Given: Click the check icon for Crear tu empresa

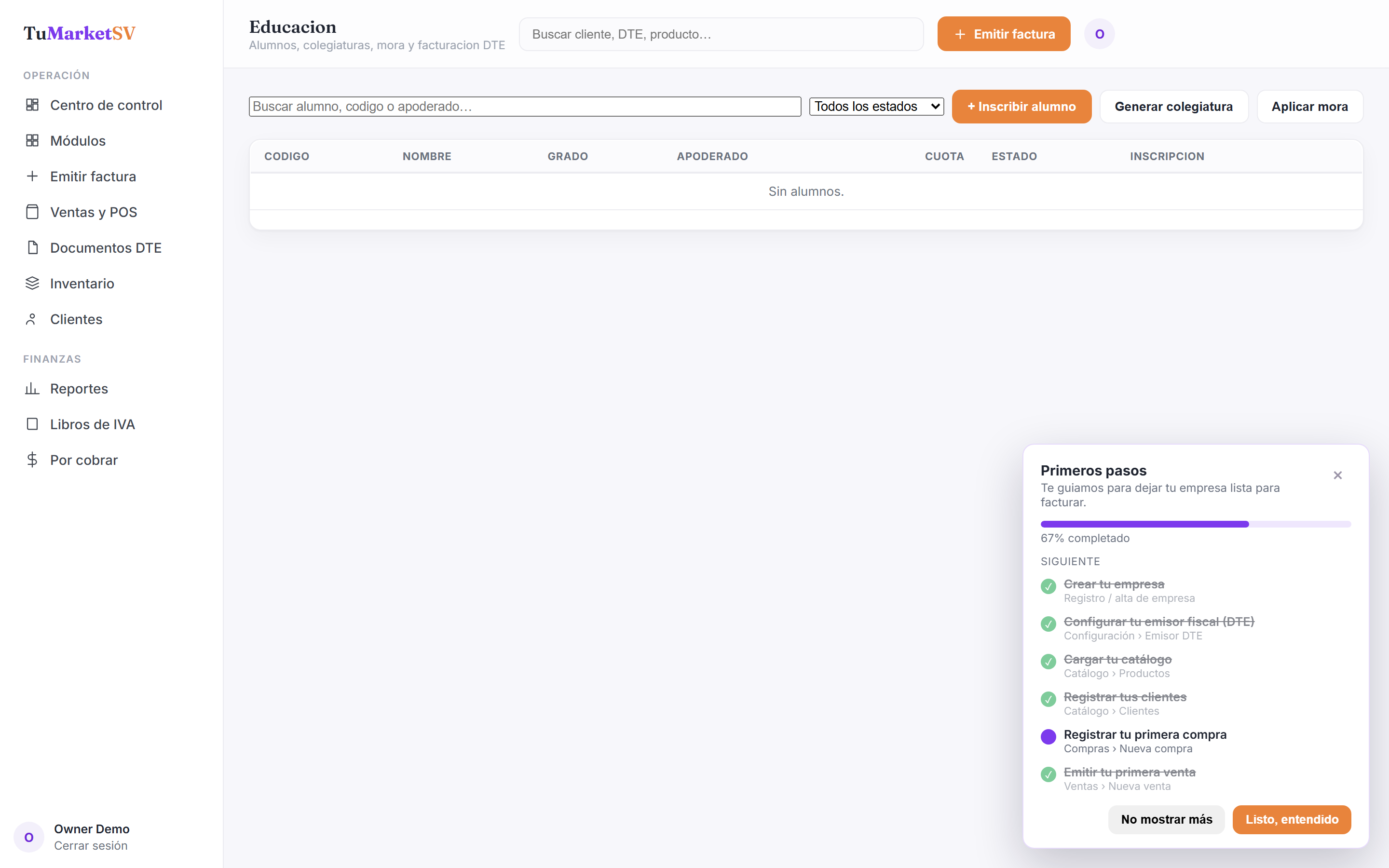Looking at the screenshot, I should pyautogui.click(x=1048, y=587).
